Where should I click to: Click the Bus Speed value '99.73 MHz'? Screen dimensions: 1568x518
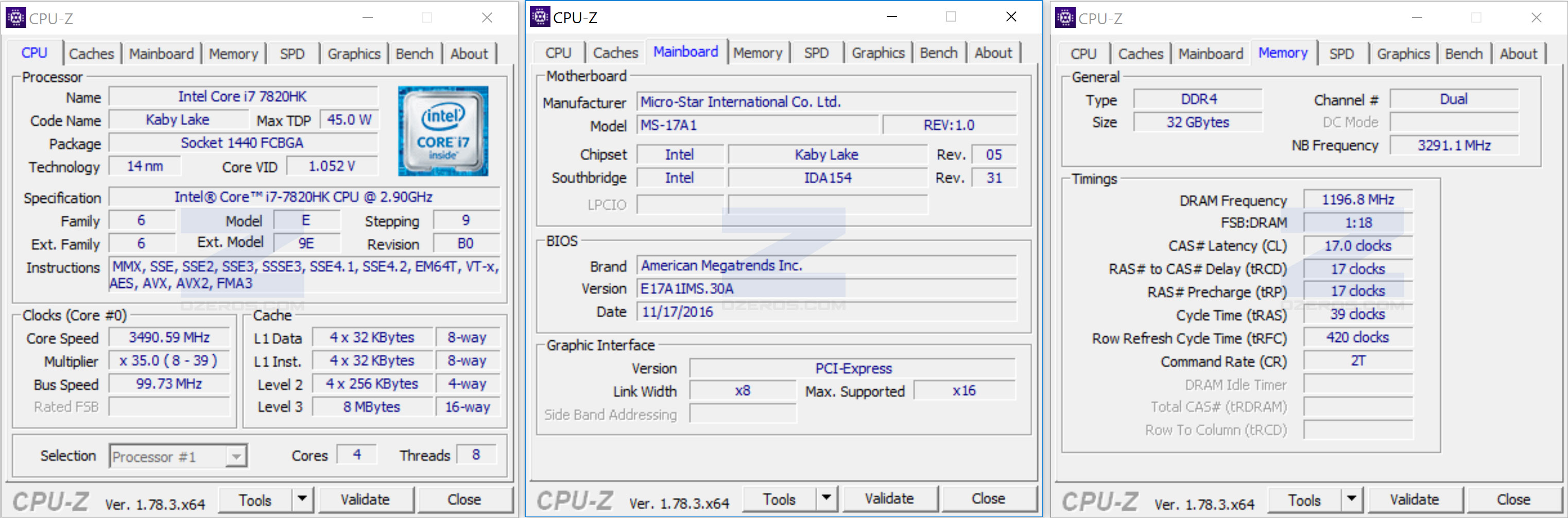tap(169, 384)
